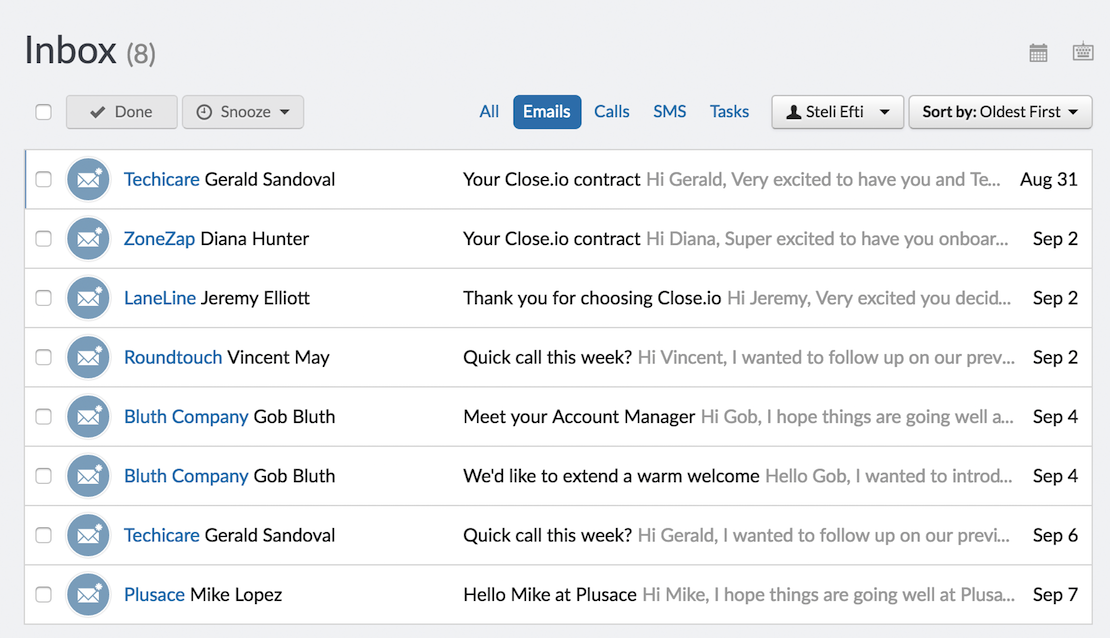Click the Done button
The width and height of the screenshot is (1110, 638).
[122, 112]
